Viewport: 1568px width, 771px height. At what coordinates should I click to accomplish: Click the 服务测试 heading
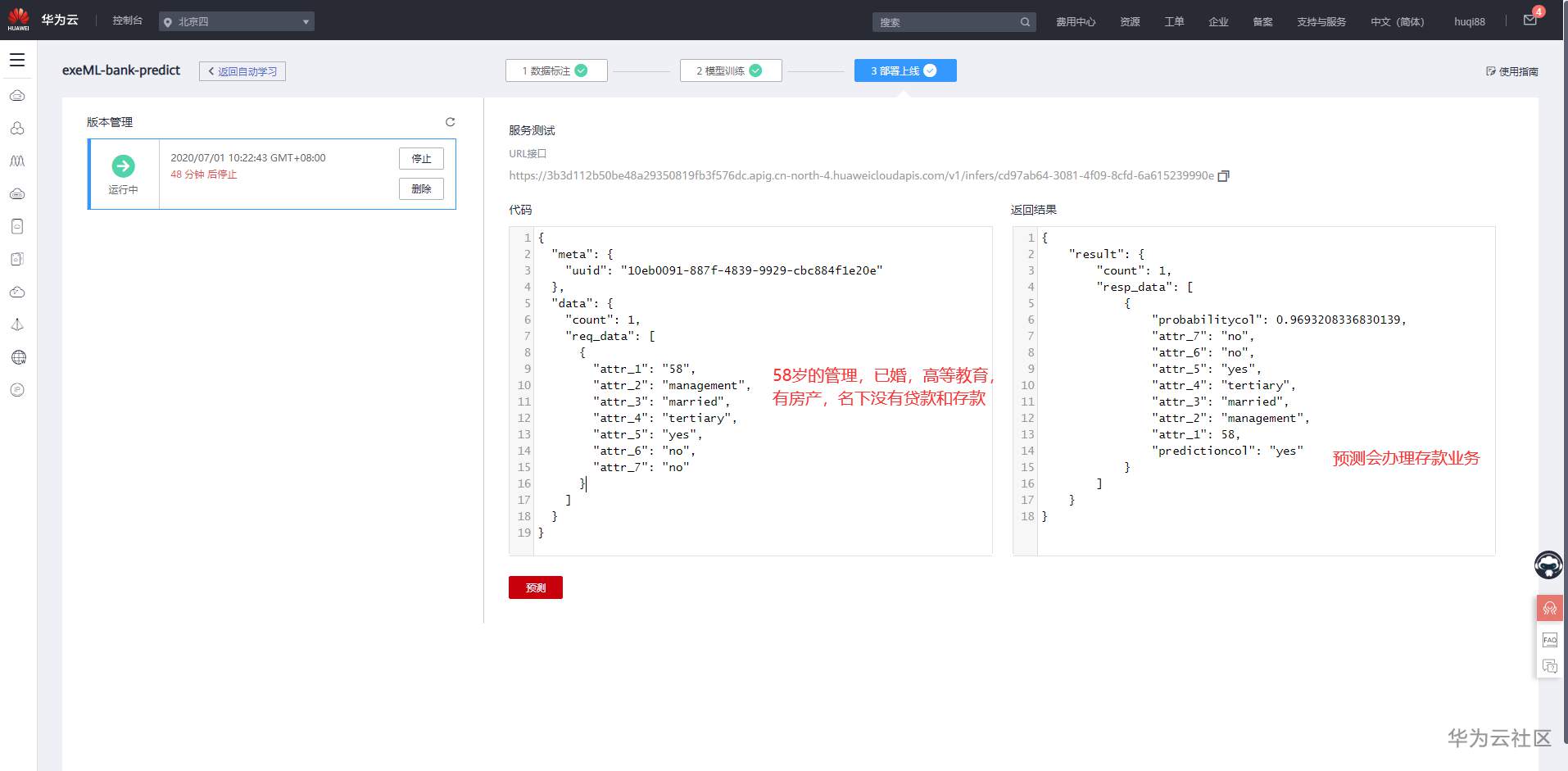pos(532,130)
